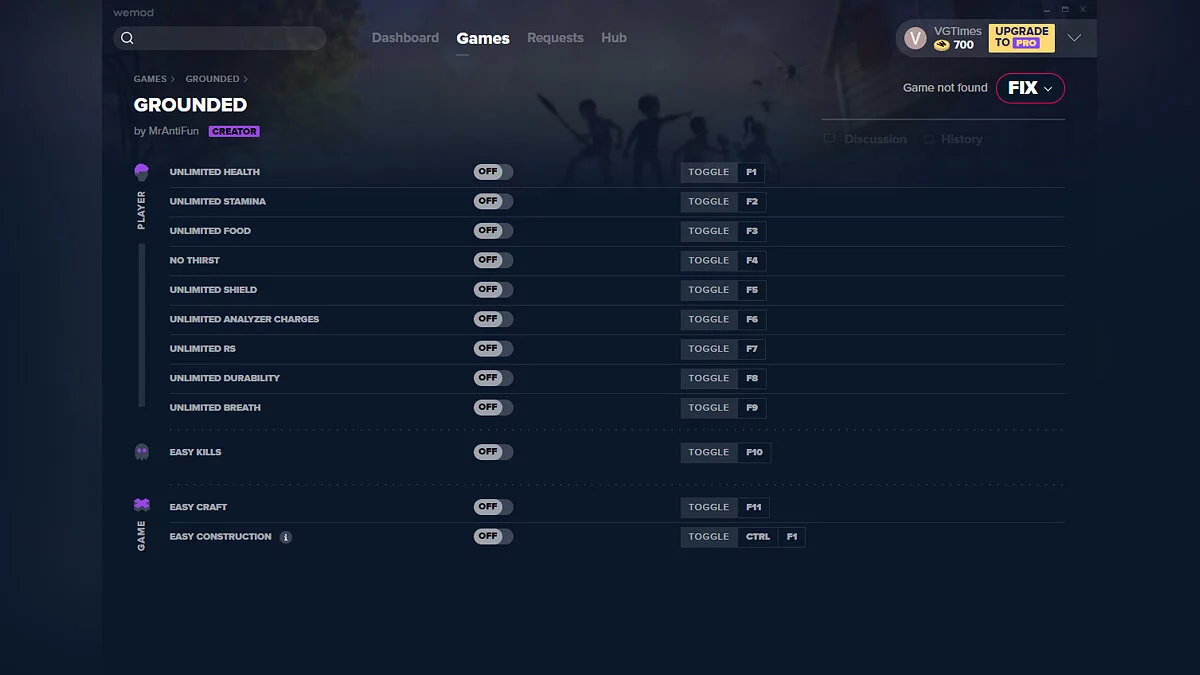Click the VGTimes user avatar icon
The height and width of the screenshot is (675, 1200).
tap(914, 38)
